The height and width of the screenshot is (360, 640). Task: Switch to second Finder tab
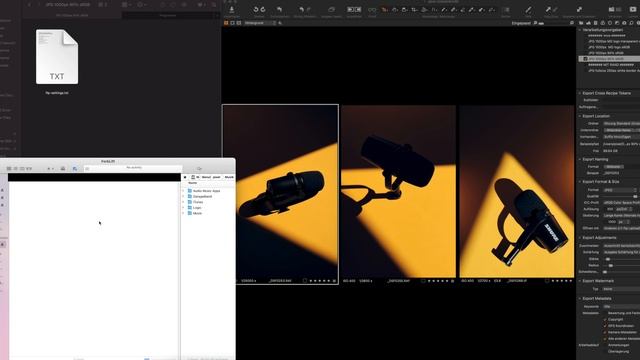(169, 16)
